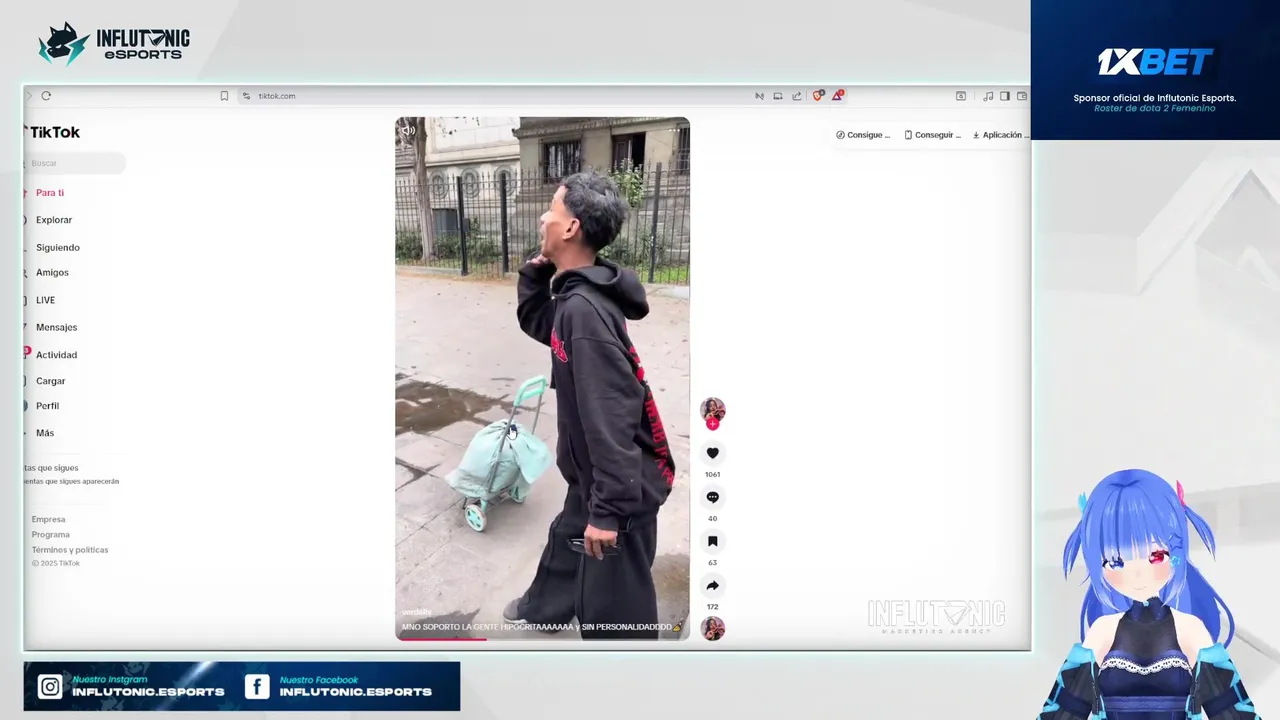Click the Facebook icon in bottom banner
1280x720 pixels.
point(257,687)
